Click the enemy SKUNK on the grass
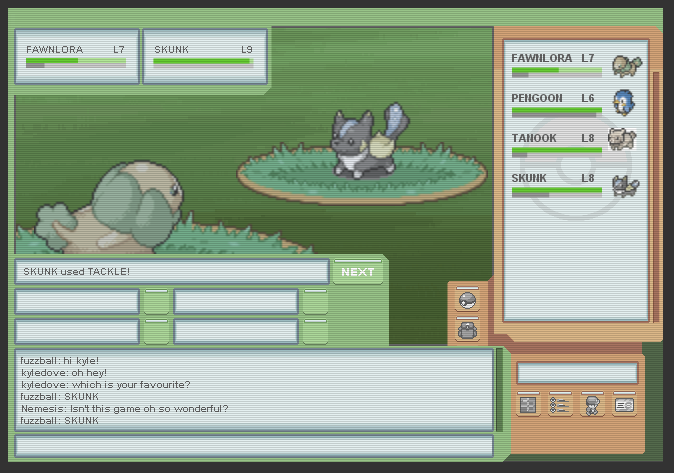The height and width of the screenshot is (473, 674). tap(368, 140)
